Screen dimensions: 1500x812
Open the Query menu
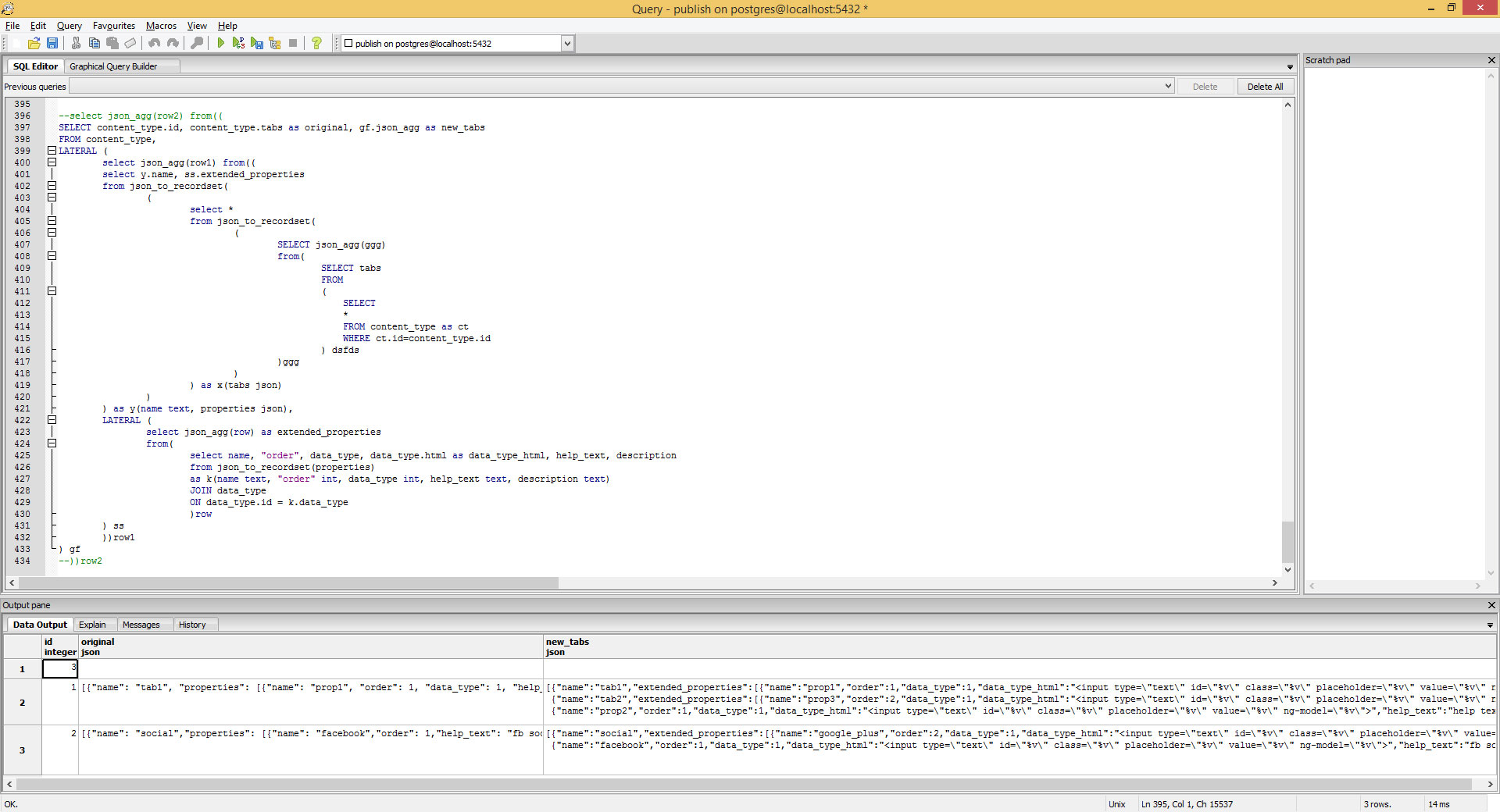pyautogui.click(x=70, y=26)
